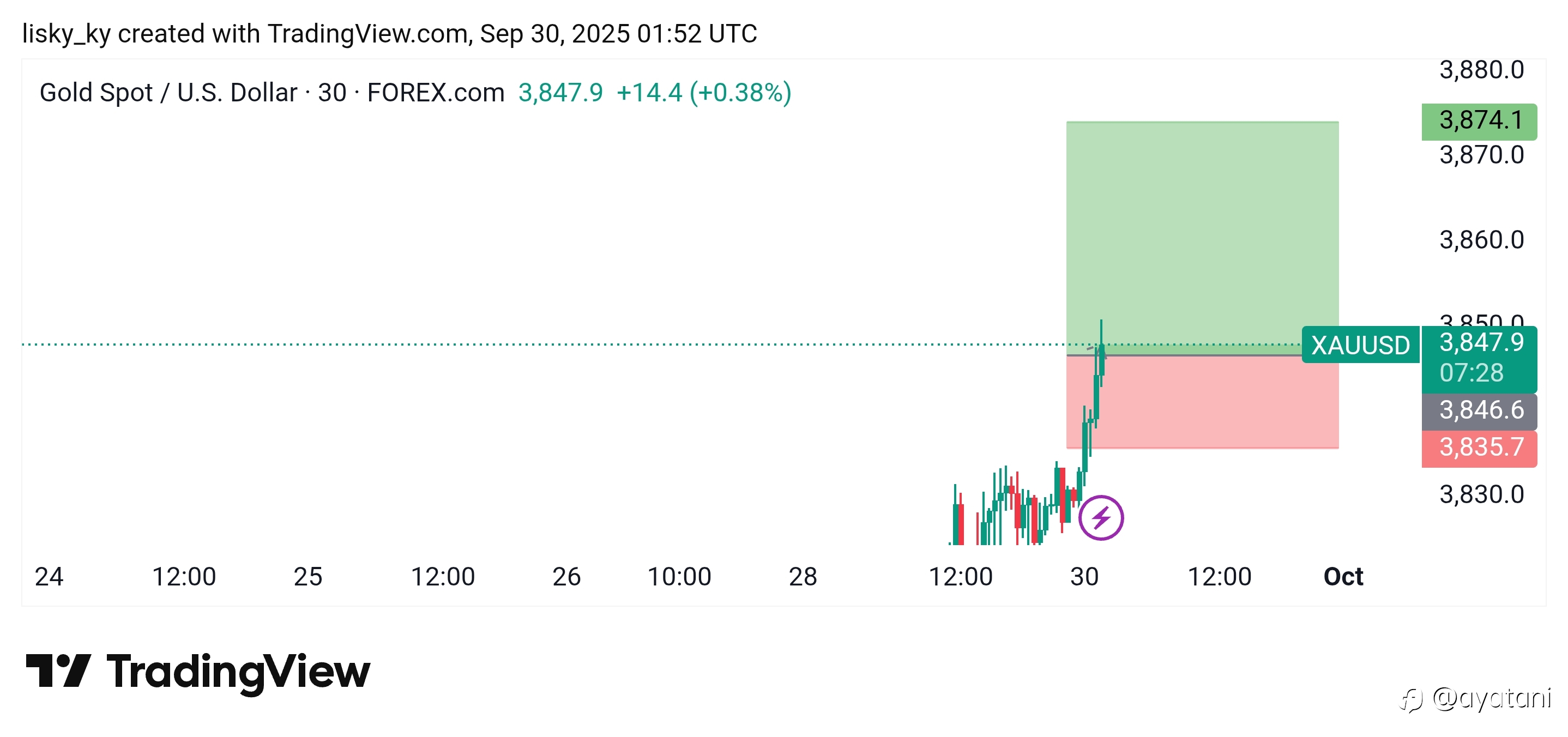1568x737 pixels.
Task: Click the '30' date label on time axis
Action: coord(1084,576)
